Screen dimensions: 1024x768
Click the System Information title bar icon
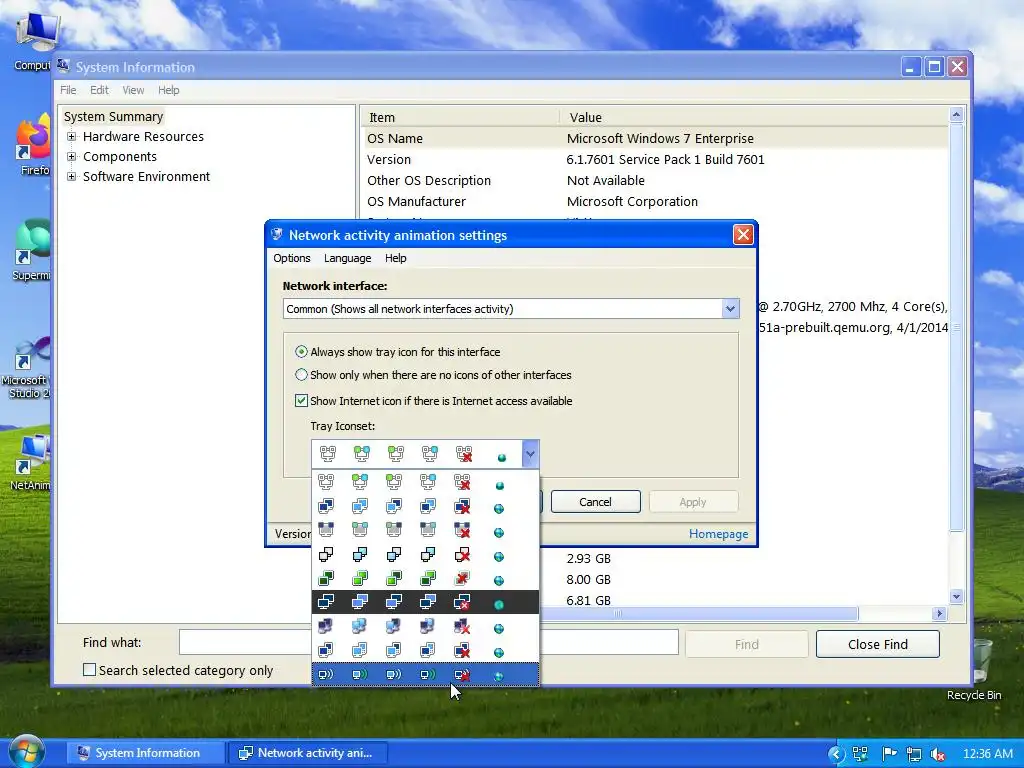63,66
